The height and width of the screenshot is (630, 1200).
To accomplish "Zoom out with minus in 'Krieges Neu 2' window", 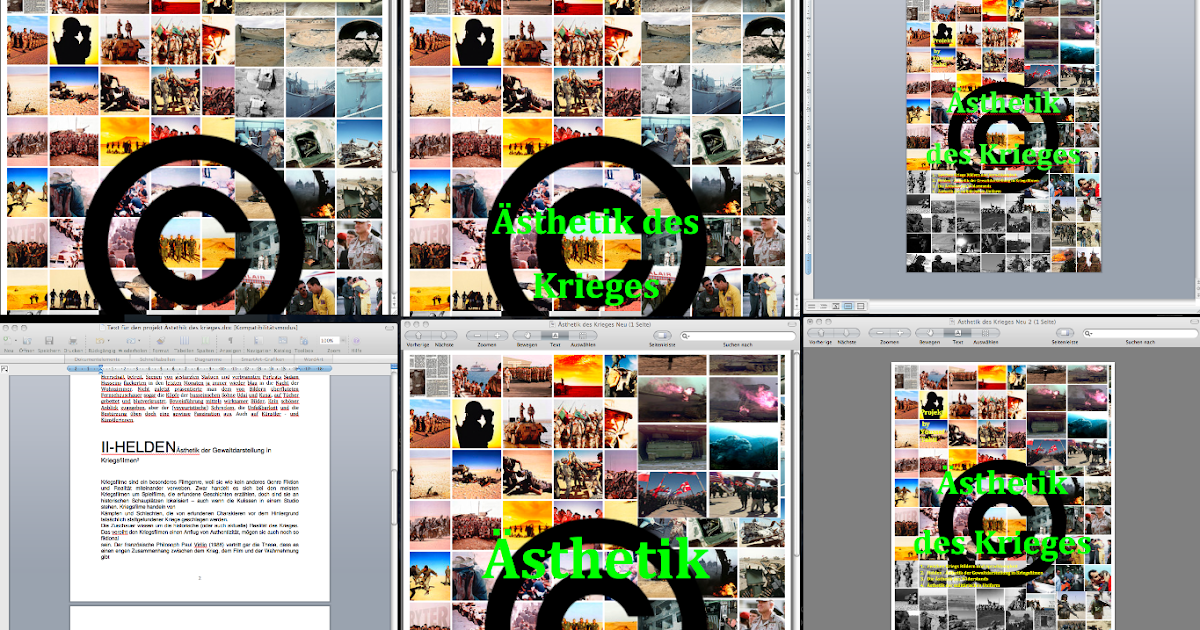I will (x=880, y=332).
